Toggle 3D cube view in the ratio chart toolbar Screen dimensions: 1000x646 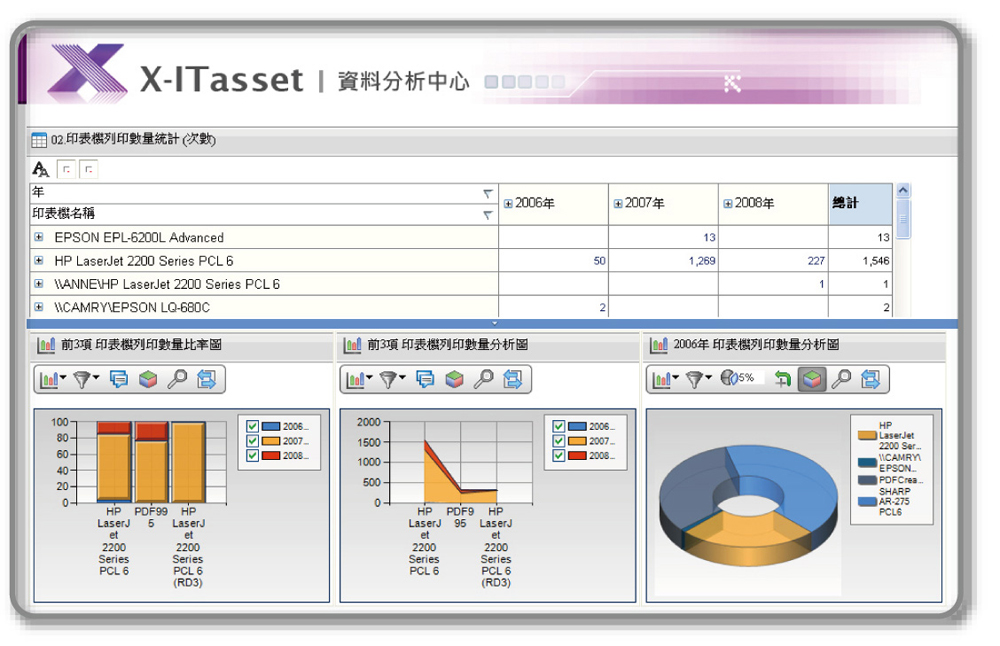tap(148, 379)
